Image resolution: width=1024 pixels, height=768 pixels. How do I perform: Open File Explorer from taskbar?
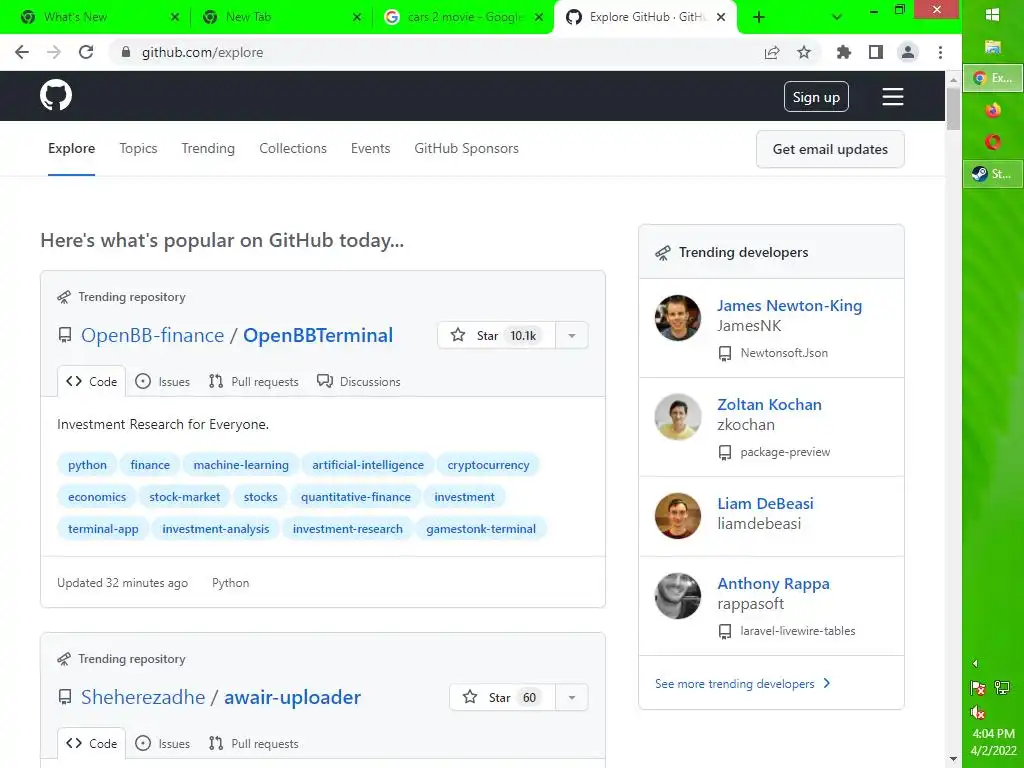click(993, 46)
